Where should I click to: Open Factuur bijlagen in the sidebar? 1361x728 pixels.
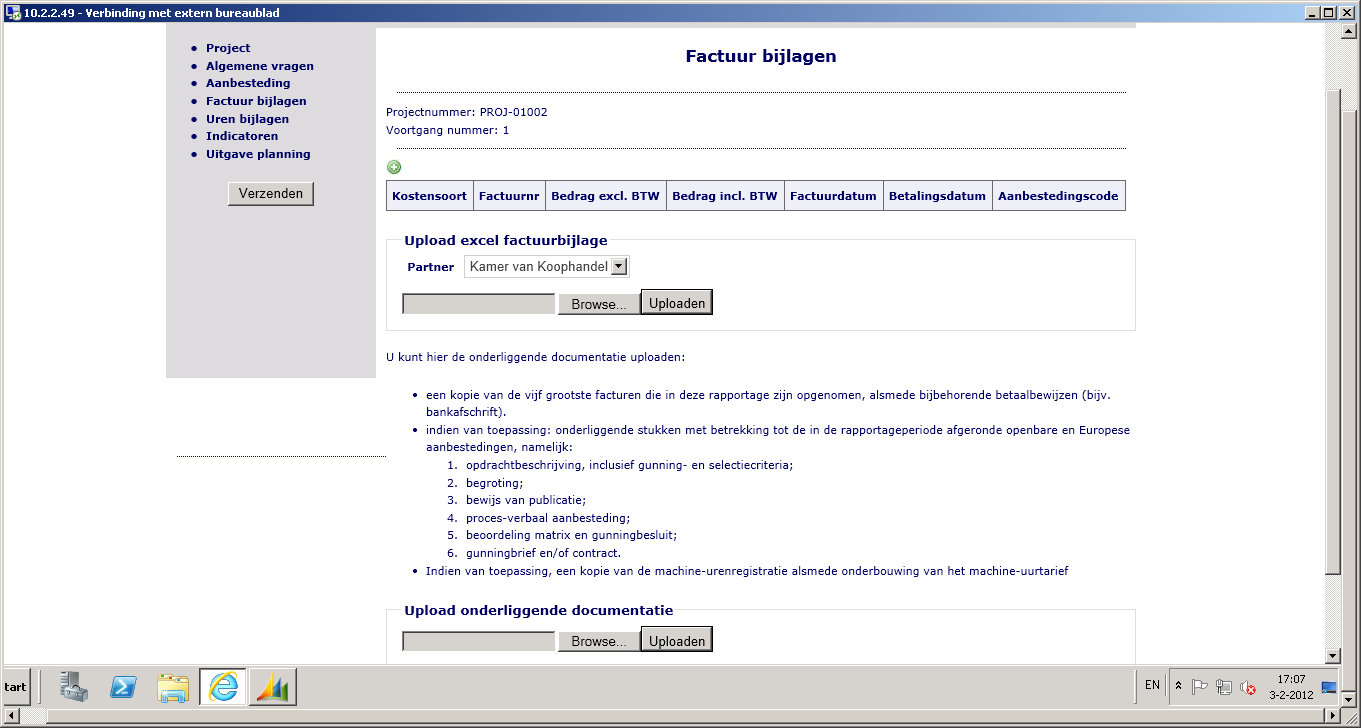pos(256,101)
